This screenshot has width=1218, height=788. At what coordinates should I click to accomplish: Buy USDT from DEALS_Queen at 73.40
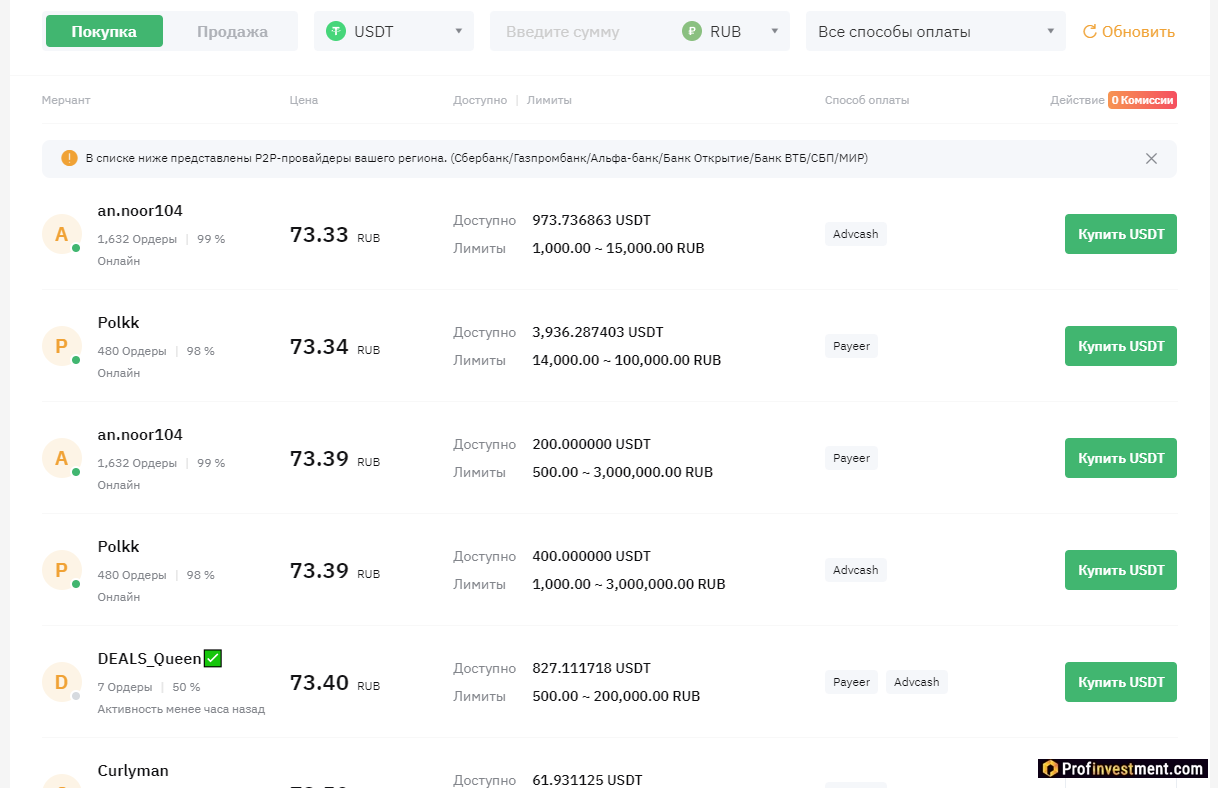[1121, 682]
